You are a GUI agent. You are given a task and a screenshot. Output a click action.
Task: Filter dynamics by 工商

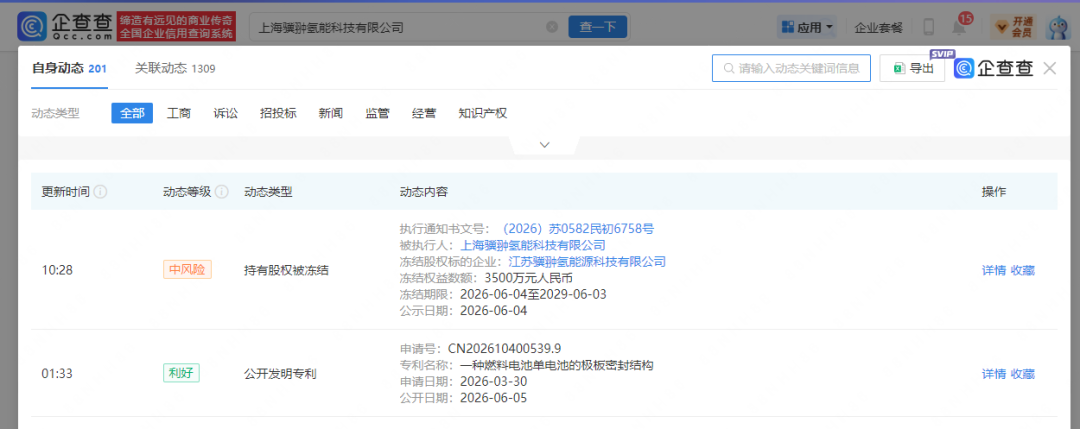(178, 114)
